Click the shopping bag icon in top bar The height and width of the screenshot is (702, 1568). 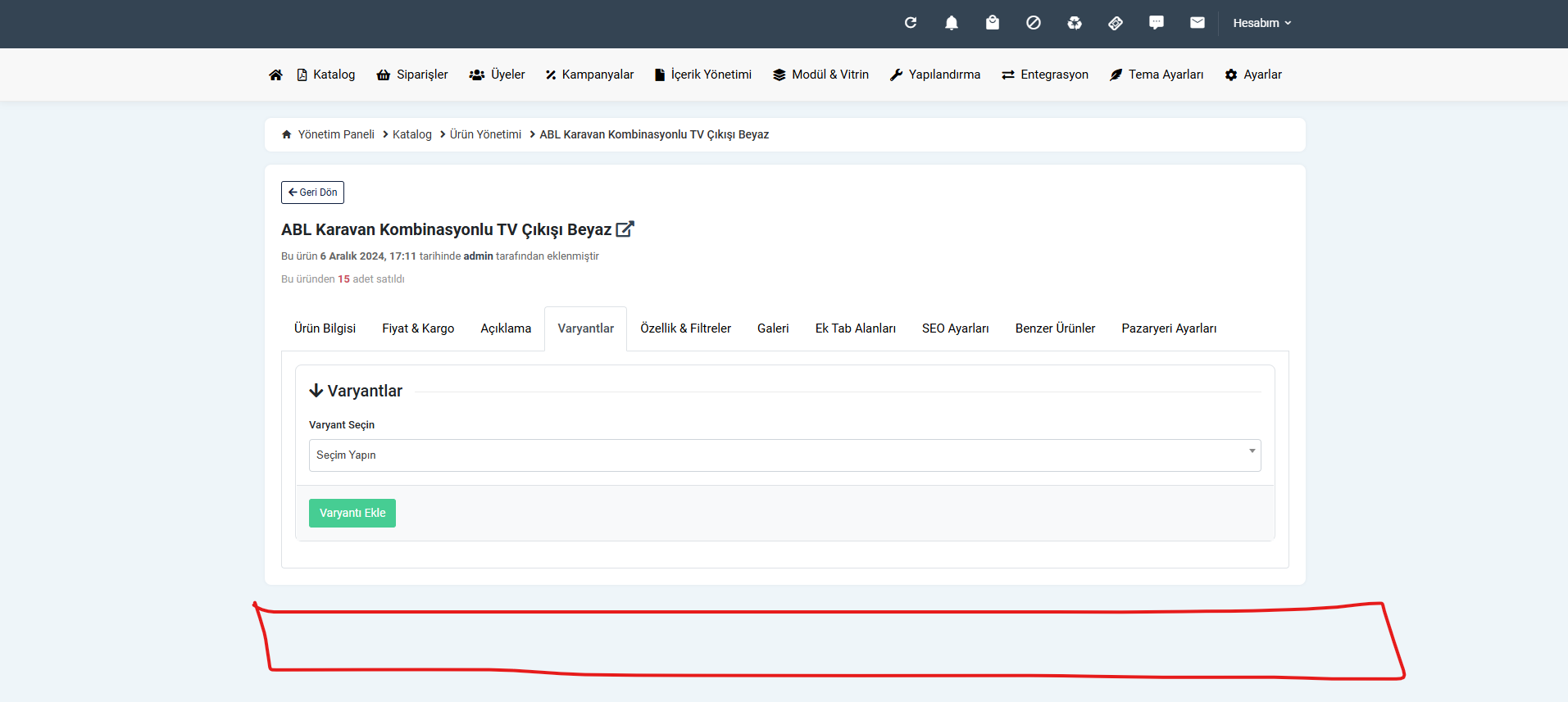pyautogui.click(x=992, y=23)
